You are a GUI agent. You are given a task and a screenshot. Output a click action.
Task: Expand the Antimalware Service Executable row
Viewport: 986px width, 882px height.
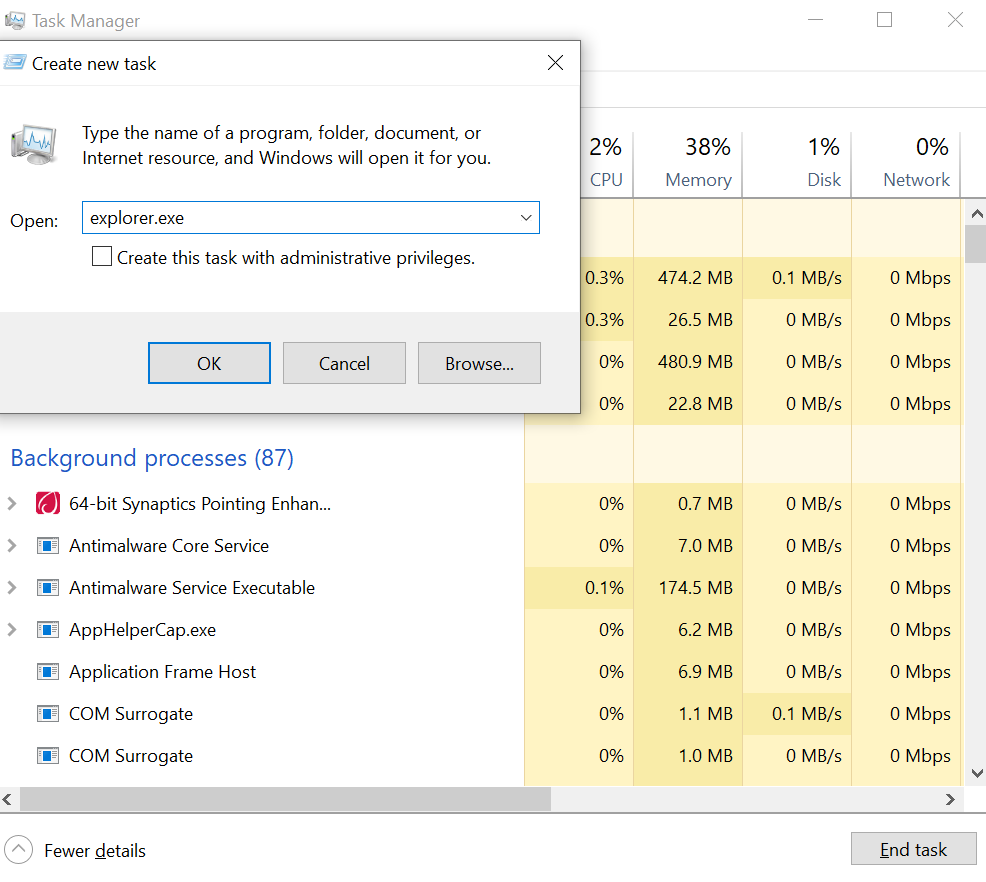[x=11, y=588]
